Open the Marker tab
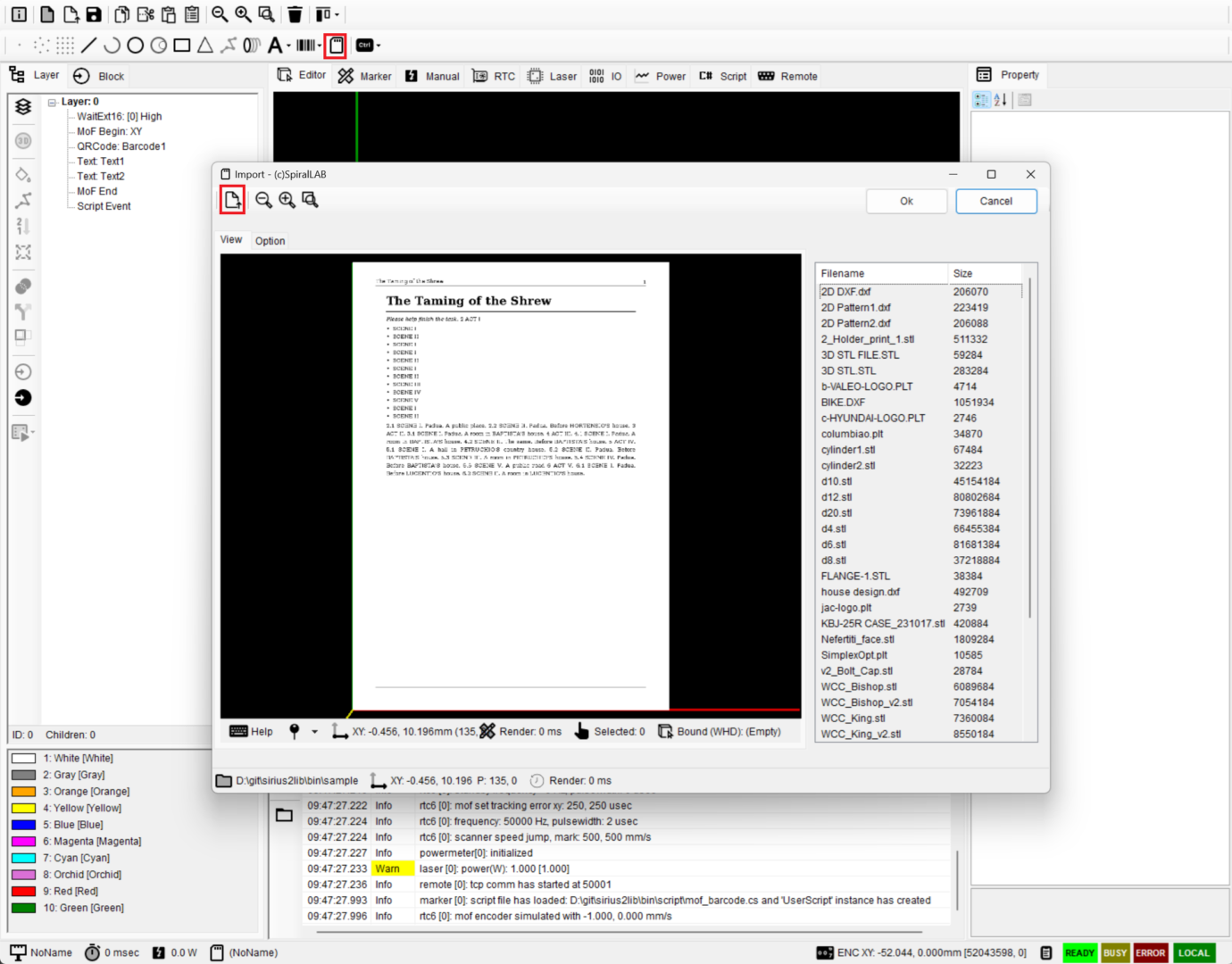This screenshot has width=1232, height=964. tap(365, 76)
